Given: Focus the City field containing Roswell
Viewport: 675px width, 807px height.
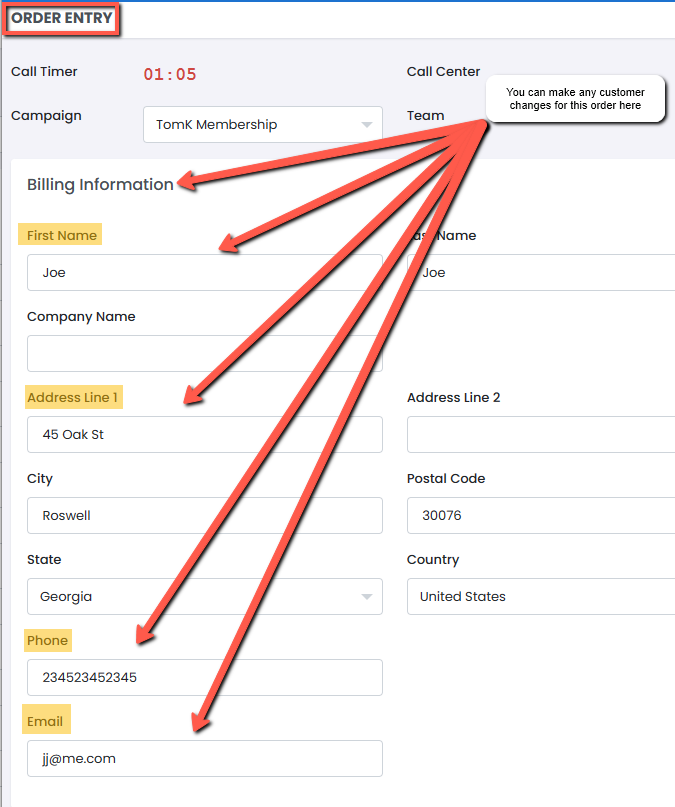Looking at the screenshot, I should pyautogui.click(x=204, y=516).
